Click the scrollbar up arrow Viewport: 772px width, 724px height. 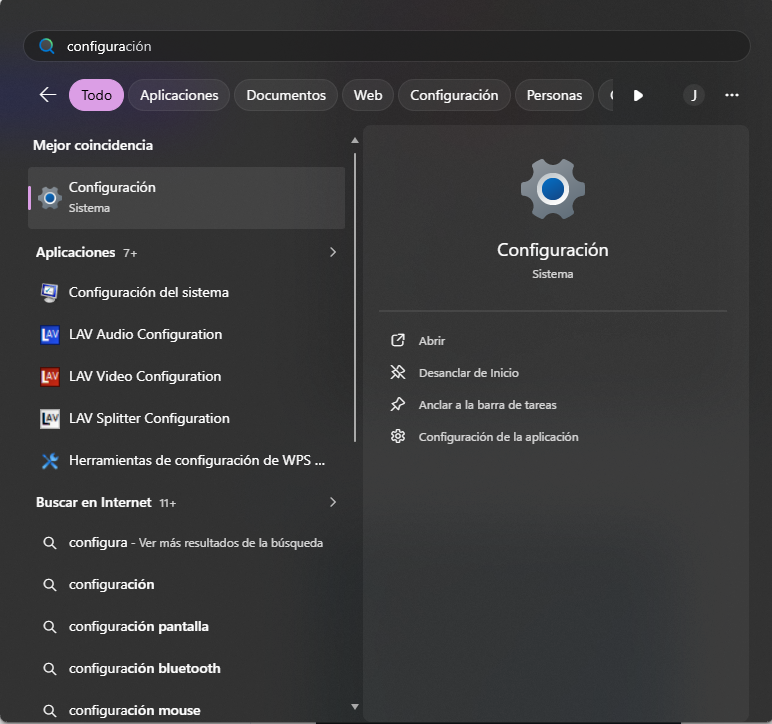(x=354, y=141)
